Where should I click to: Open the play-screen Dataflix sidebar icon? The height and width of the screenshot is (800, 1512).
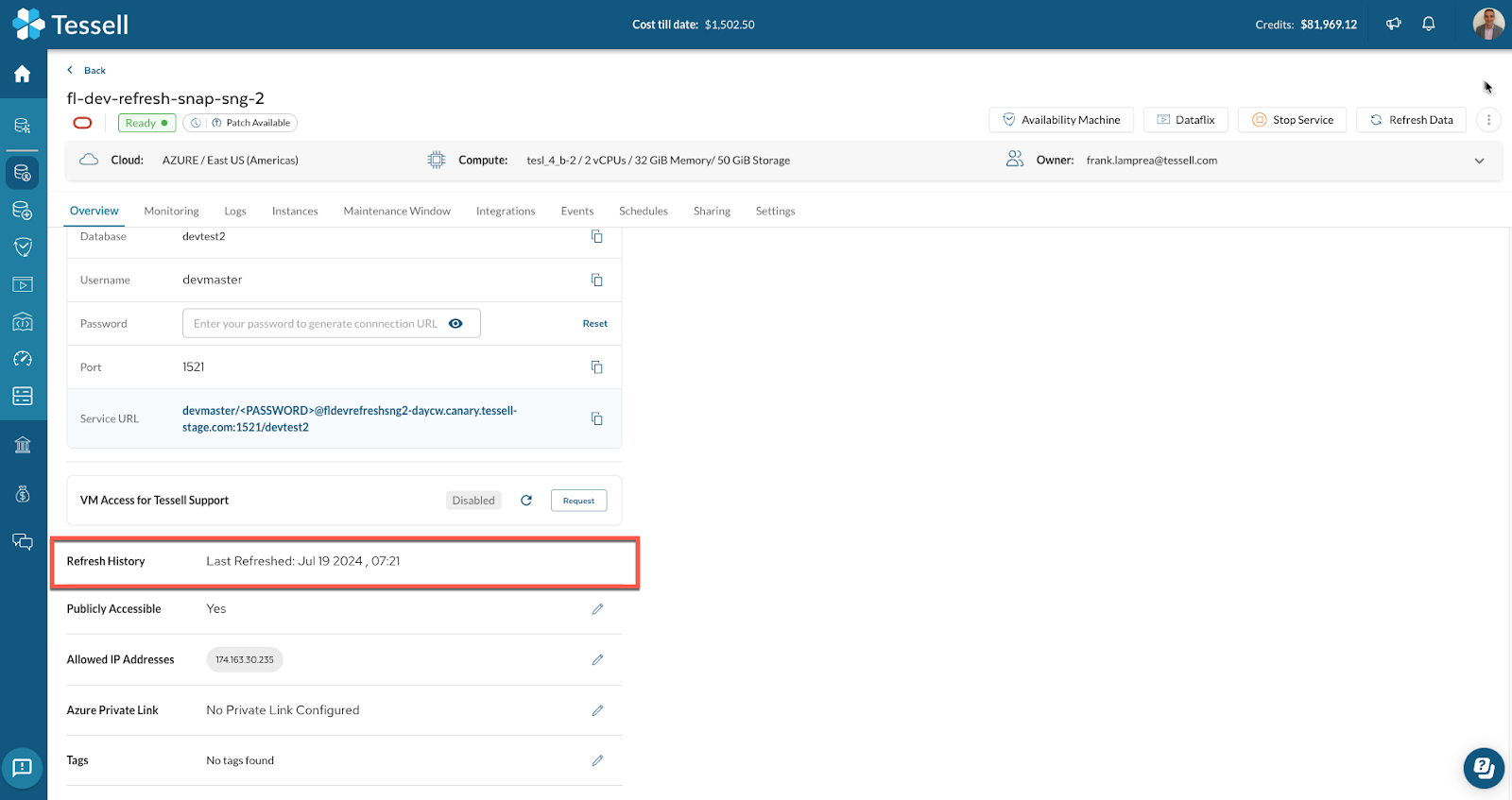(23, 284)
